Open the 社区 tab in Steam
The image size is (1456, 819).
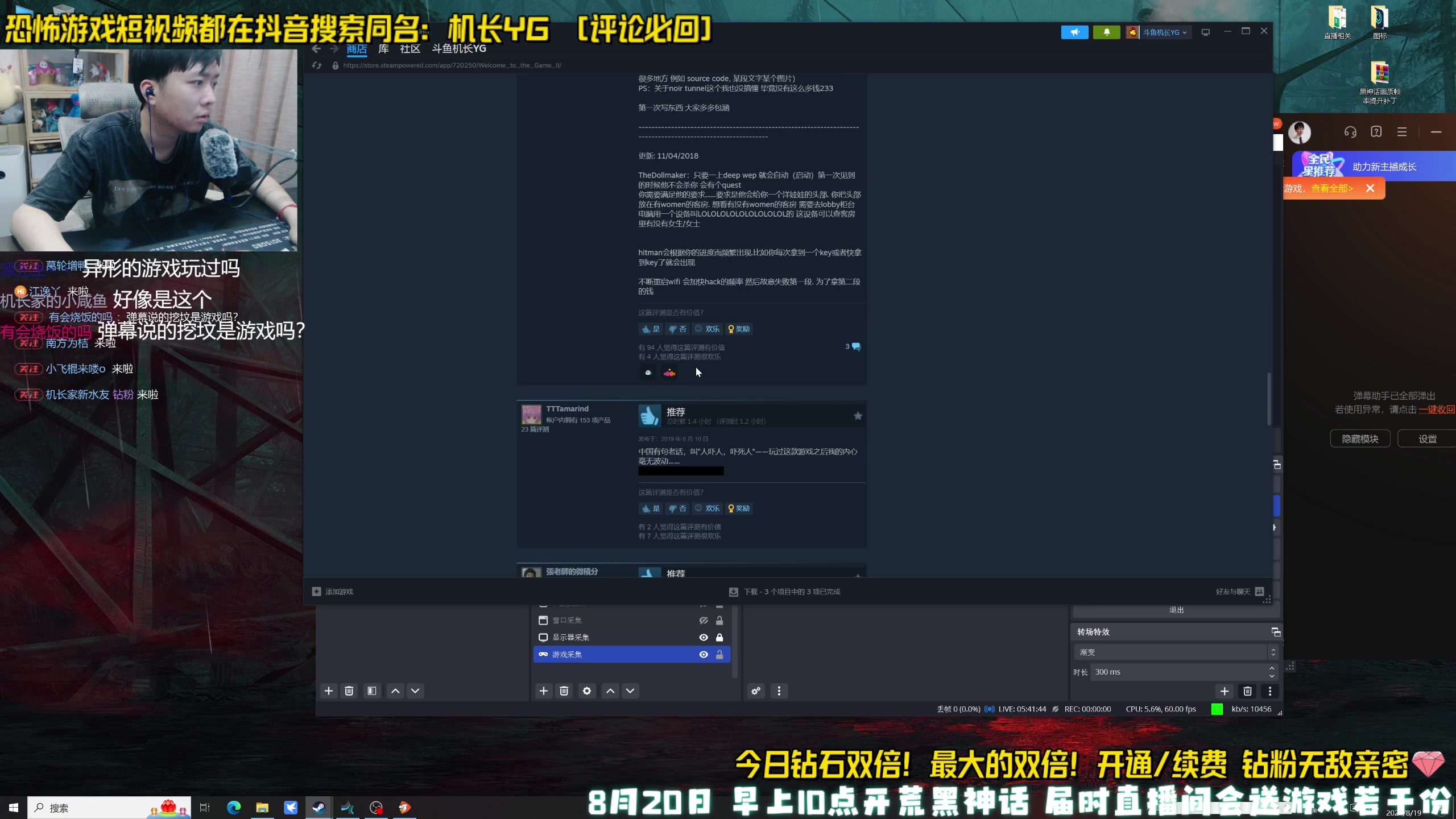click(410, 49)
